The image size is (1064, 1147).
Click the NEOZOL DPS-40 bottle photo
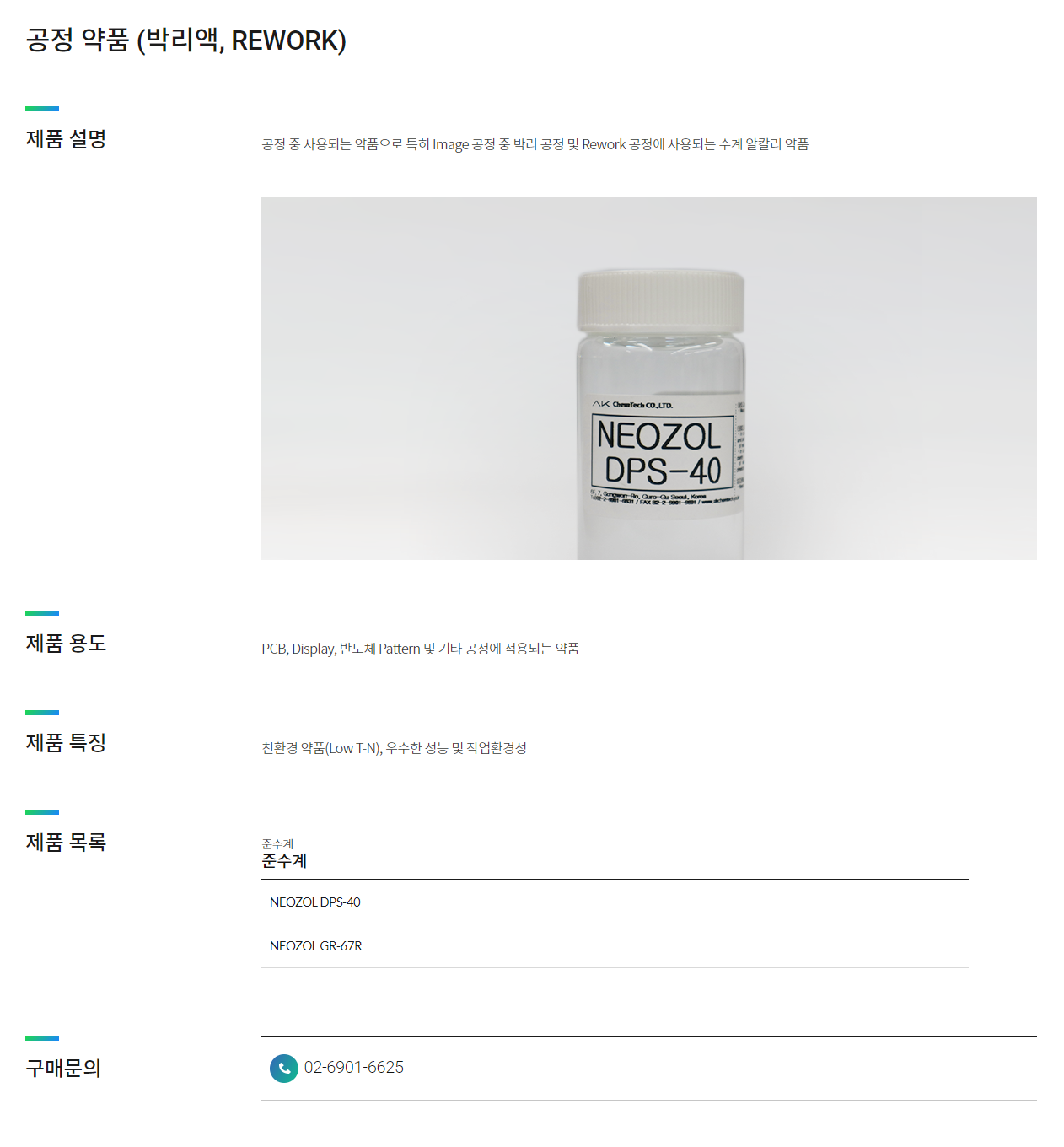pos(649,379)
